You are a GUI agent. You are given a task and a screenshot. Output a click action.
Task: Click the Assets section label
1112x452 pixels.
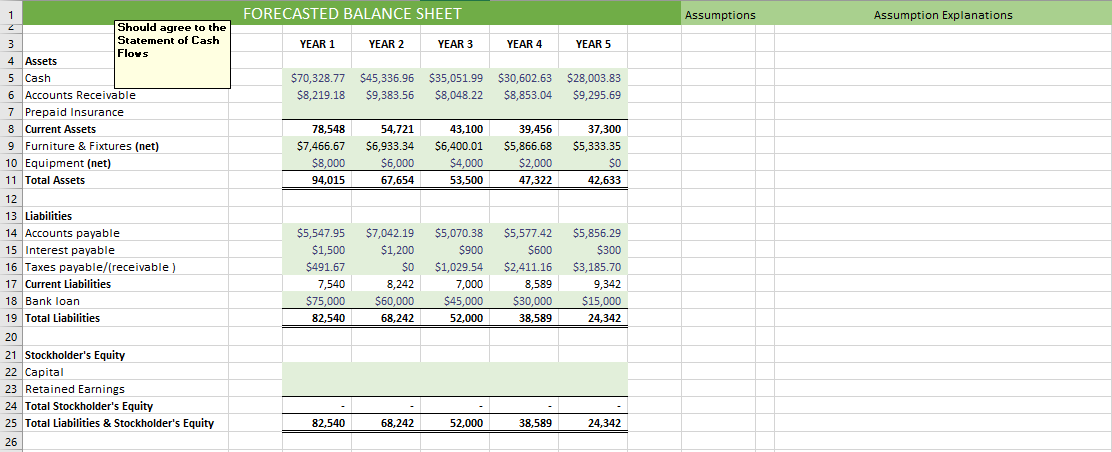[x=41, y=62]
